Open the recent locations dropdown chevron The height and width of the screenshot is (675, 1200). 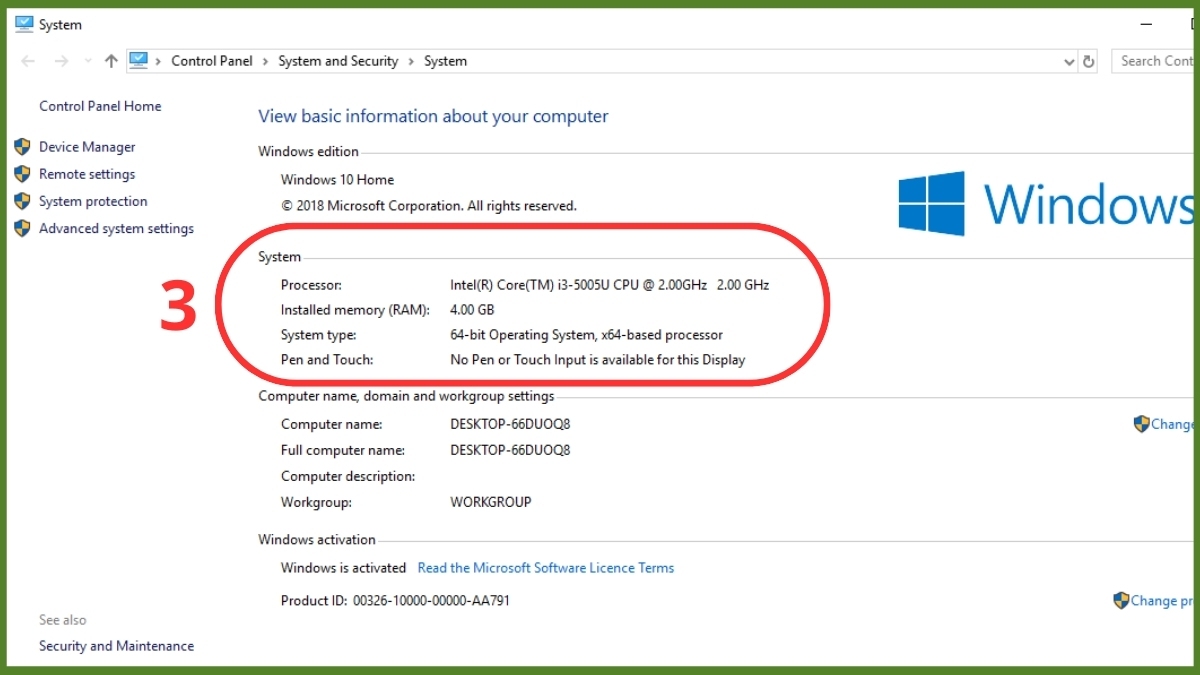point(88,62)
